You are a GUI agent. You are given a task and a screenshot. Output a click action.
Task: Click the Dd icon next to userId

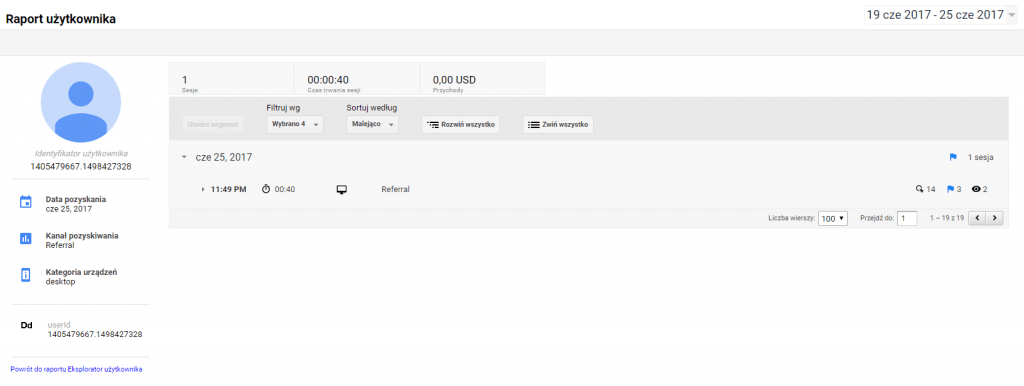tap(27, 326)
